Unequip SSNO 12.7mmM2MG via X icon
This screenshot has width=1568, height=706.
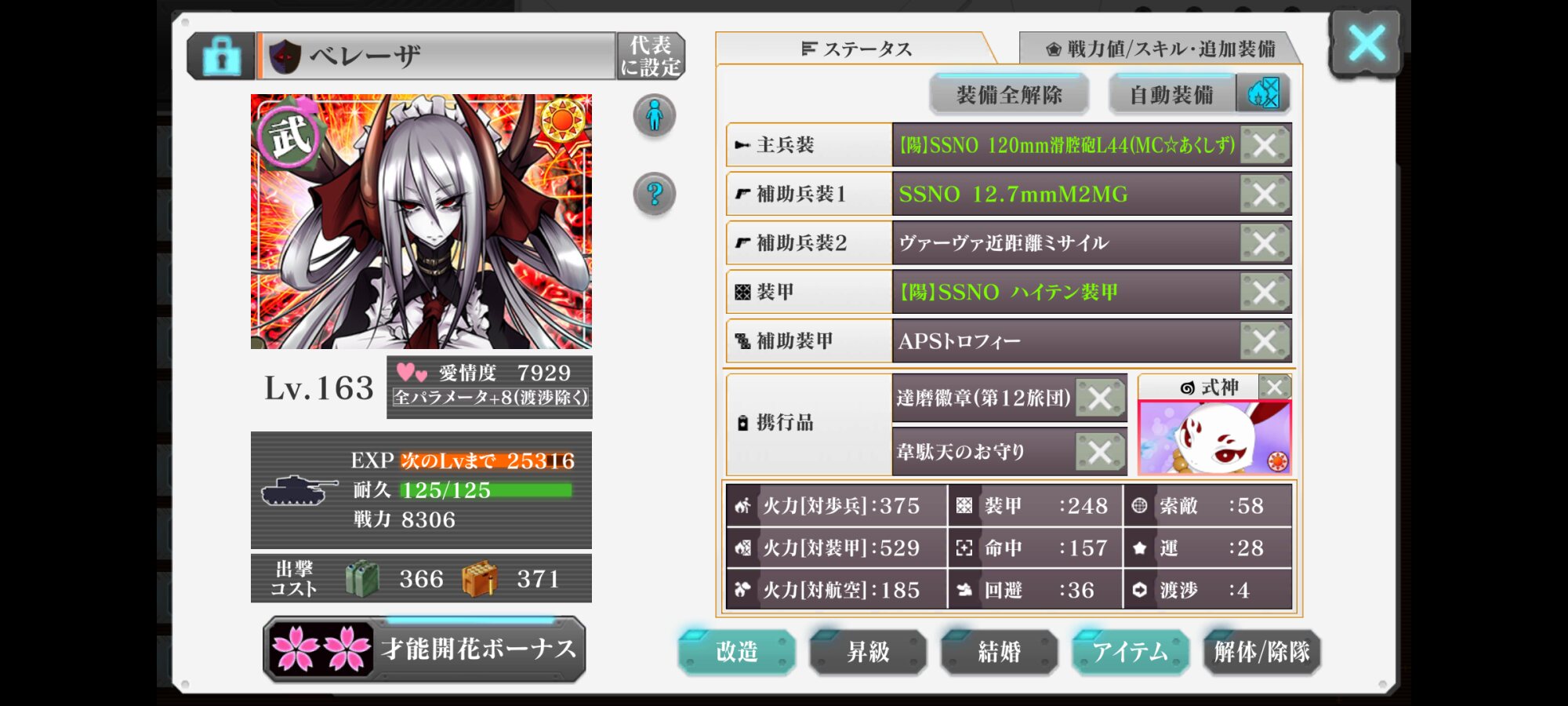1264,194
